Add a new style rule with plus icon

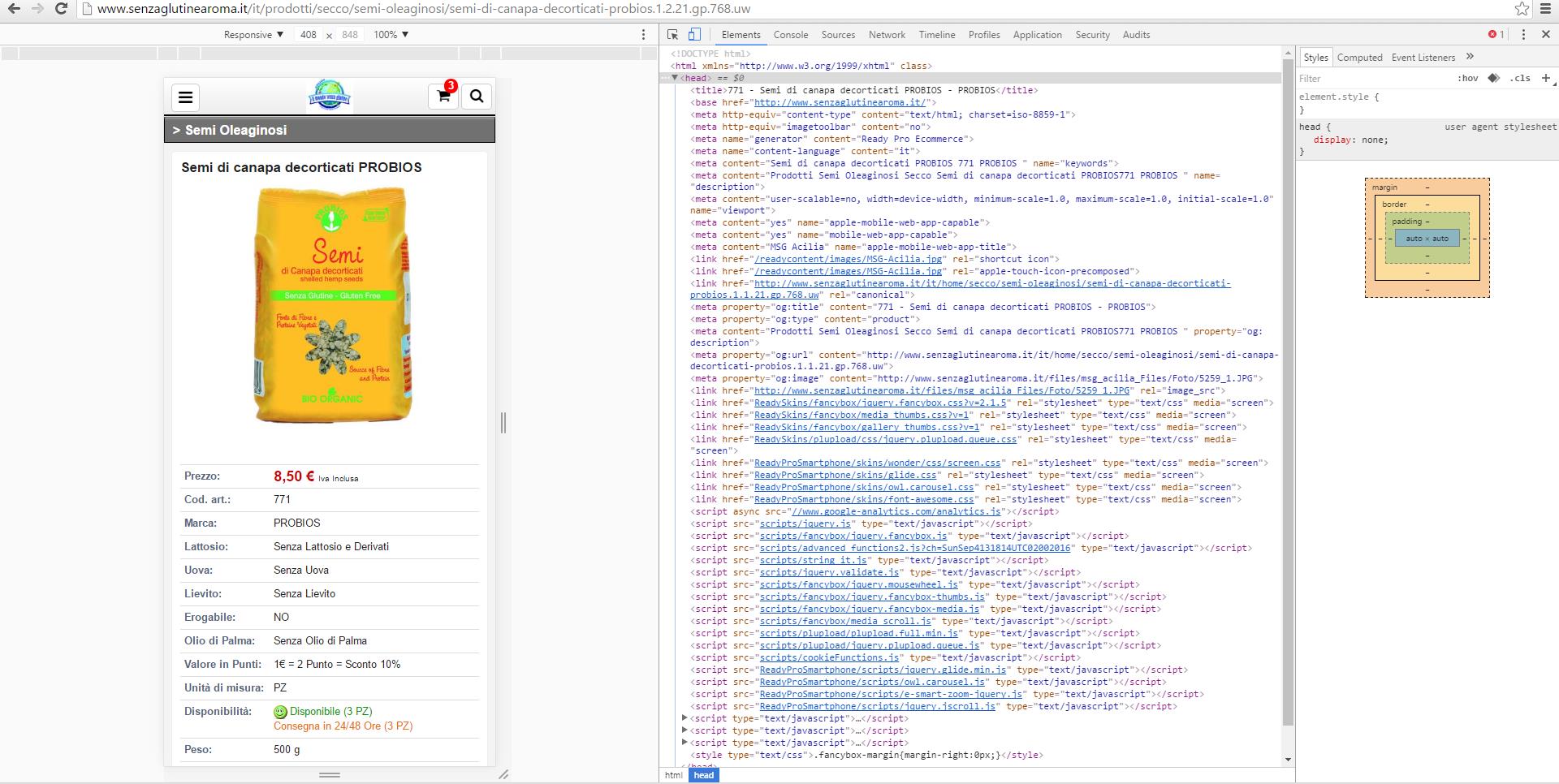(1545, 79)
